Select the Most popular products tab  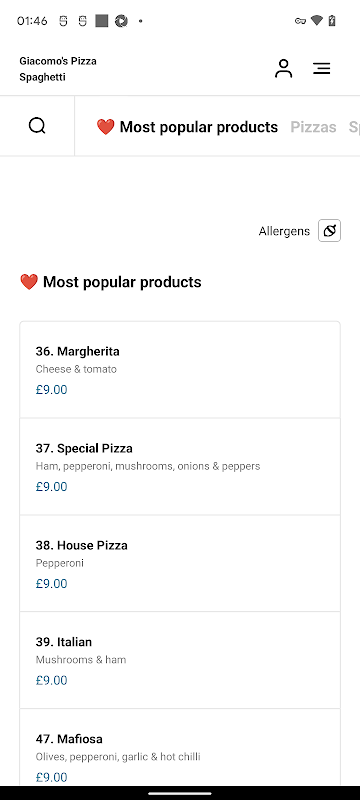point(187,127)
